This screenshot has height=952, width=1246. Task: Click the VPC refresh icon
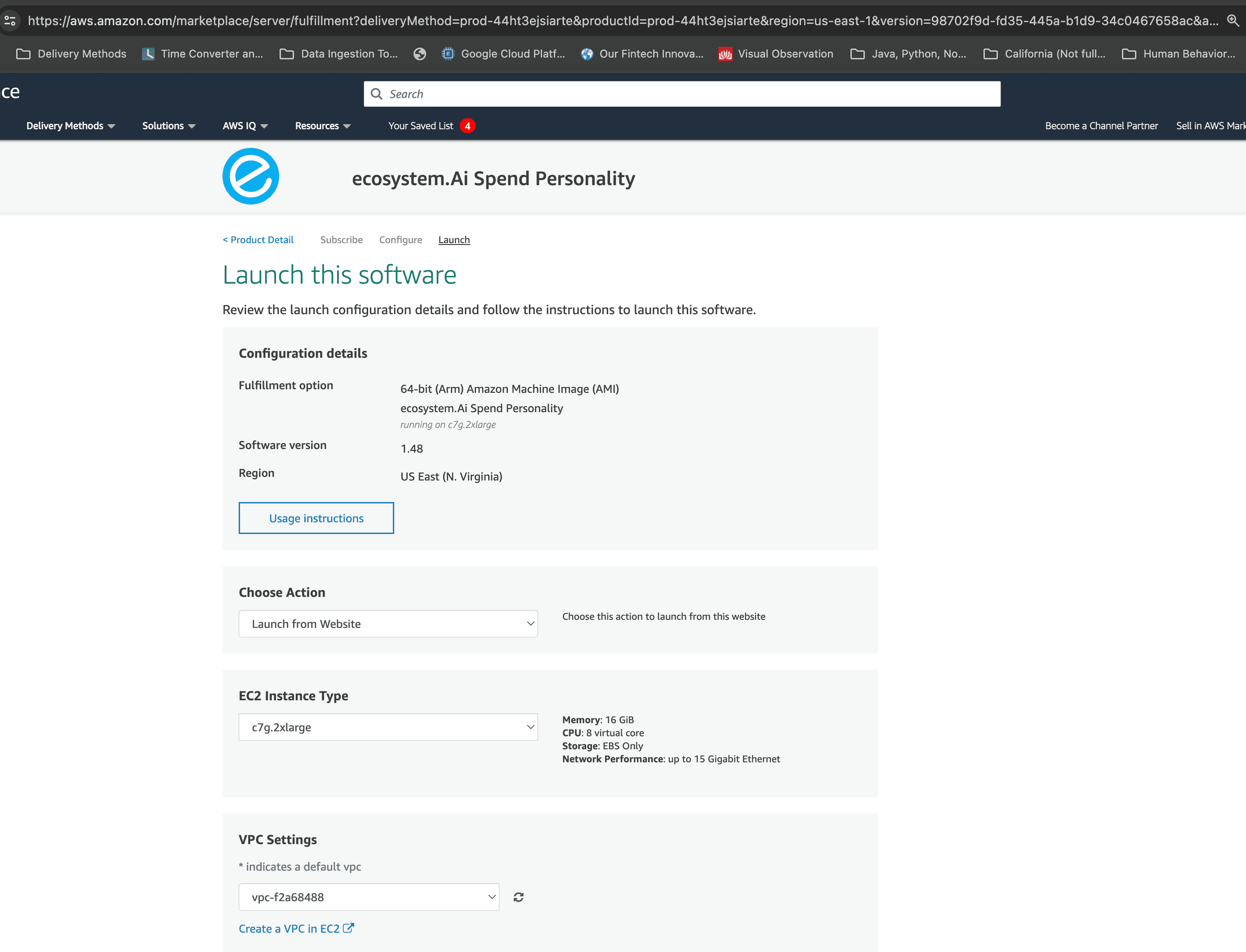point(518,897)
